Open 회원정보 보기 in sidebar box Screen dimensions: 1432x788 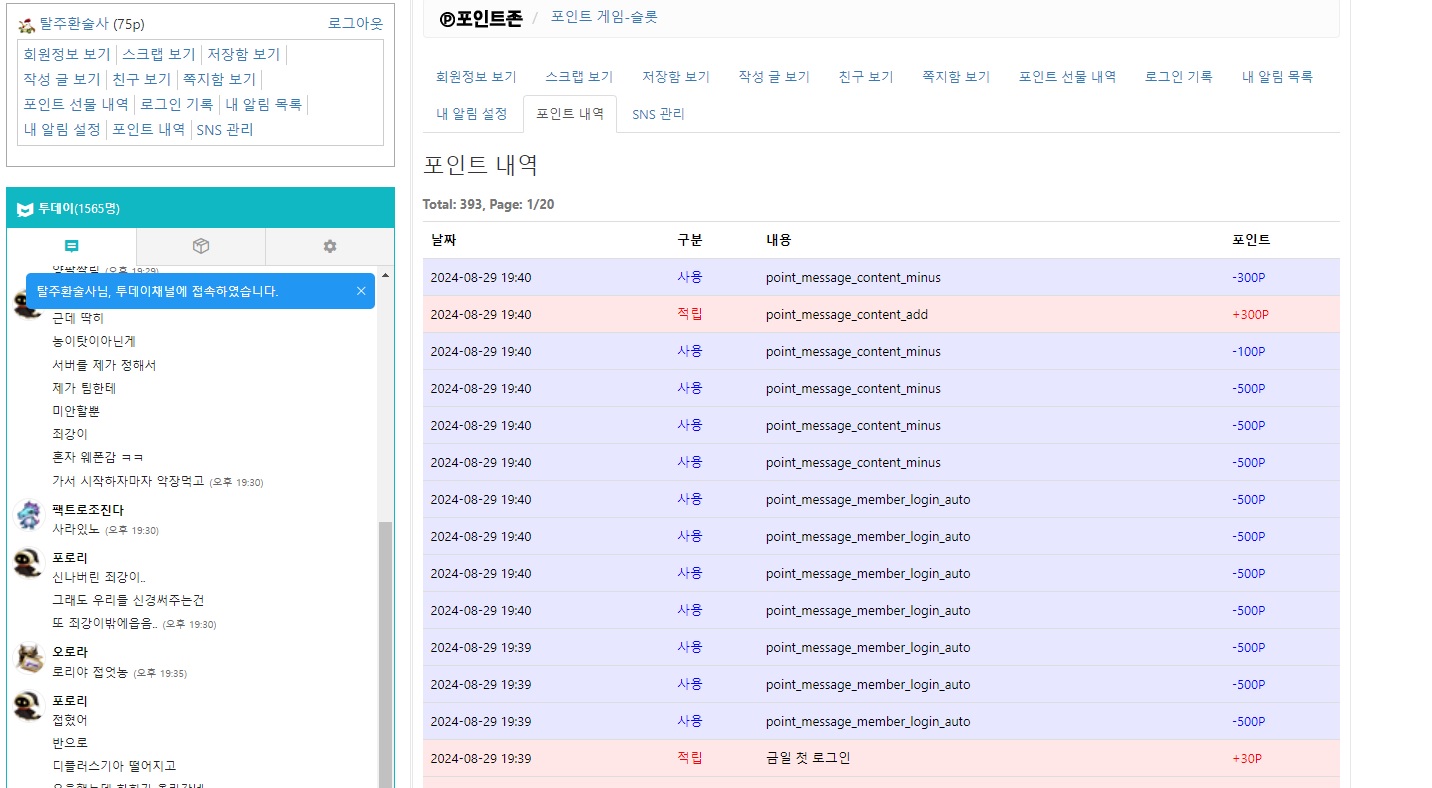coord(67,54)
